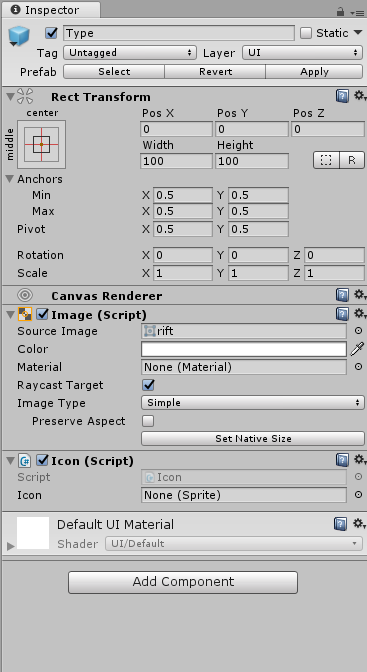This screenshot has width=367, height=672.
Task: Collapse the Anchors foldout
Action: [10, 179]
